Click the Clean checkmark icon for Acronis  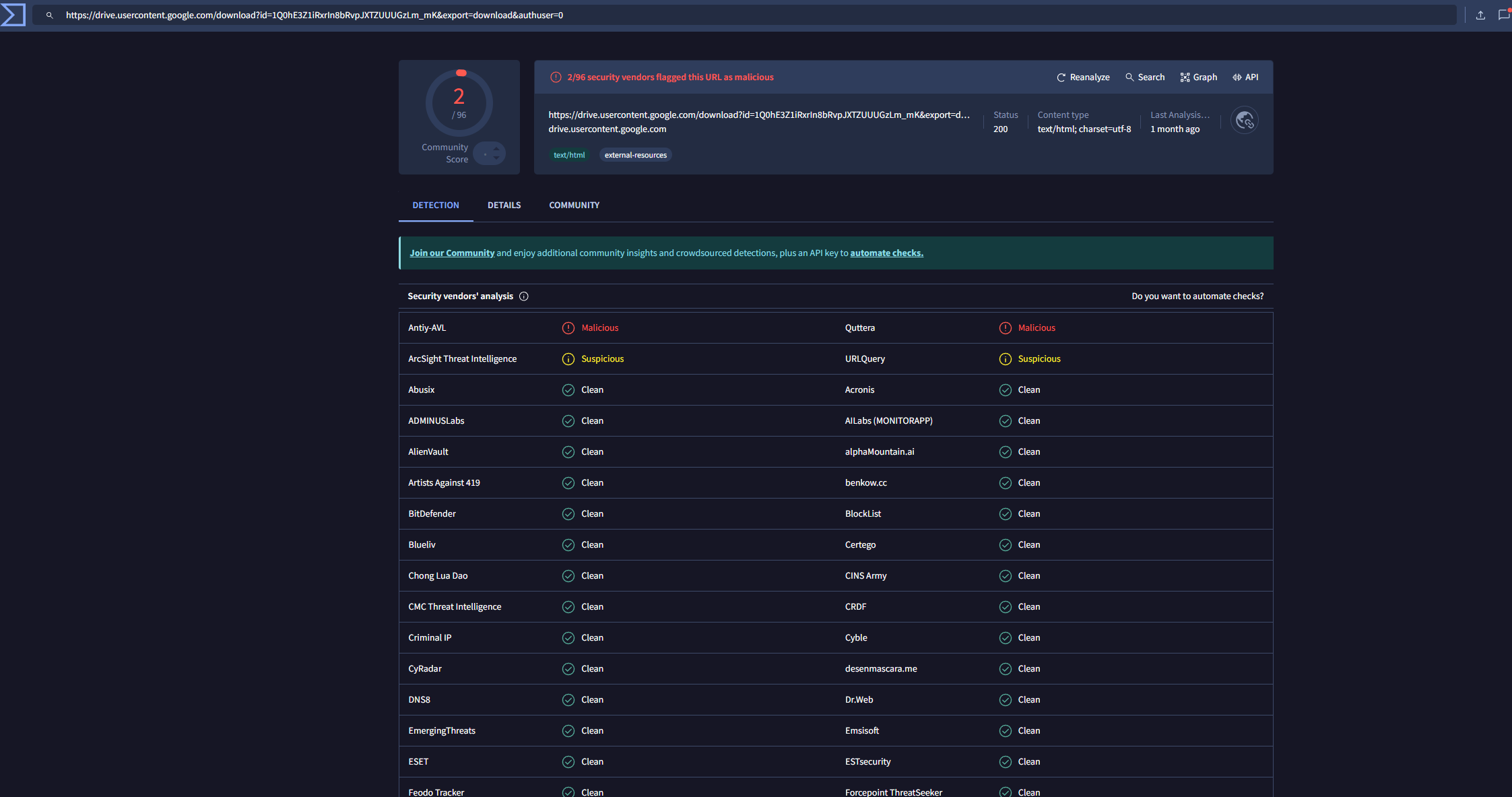click(1006, 390)
